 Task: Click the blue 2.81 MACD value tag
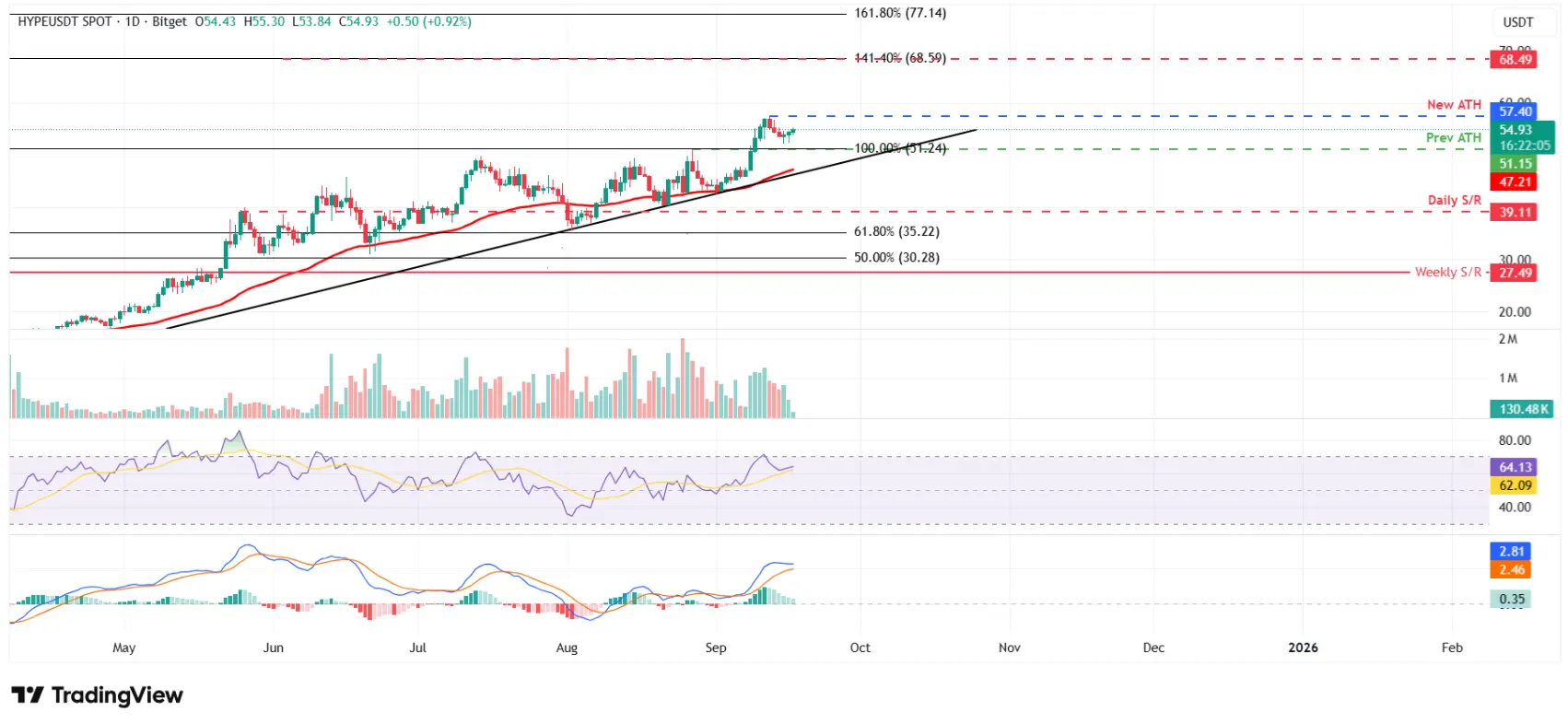[1511, 552]
